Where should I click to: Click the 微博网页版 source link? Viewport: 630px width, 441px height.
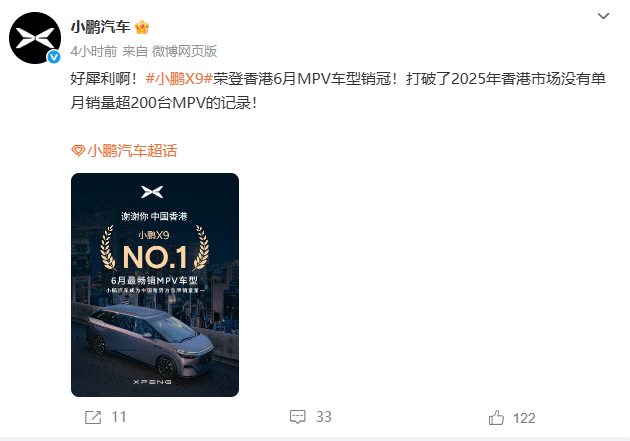184,51
